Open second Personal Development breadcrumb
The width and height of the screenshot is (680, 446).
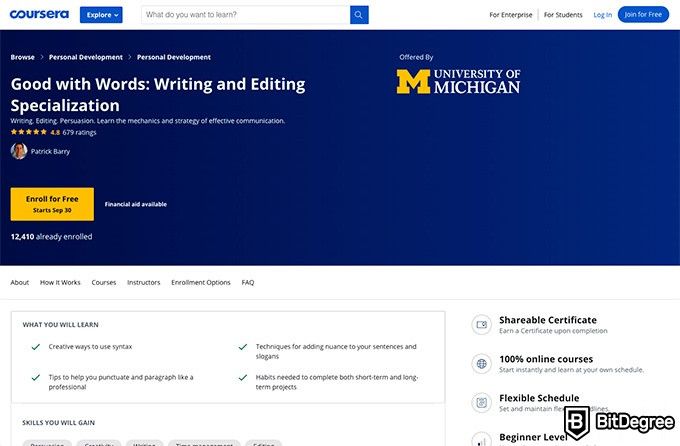pyautogui.click(x=173, y=57)
